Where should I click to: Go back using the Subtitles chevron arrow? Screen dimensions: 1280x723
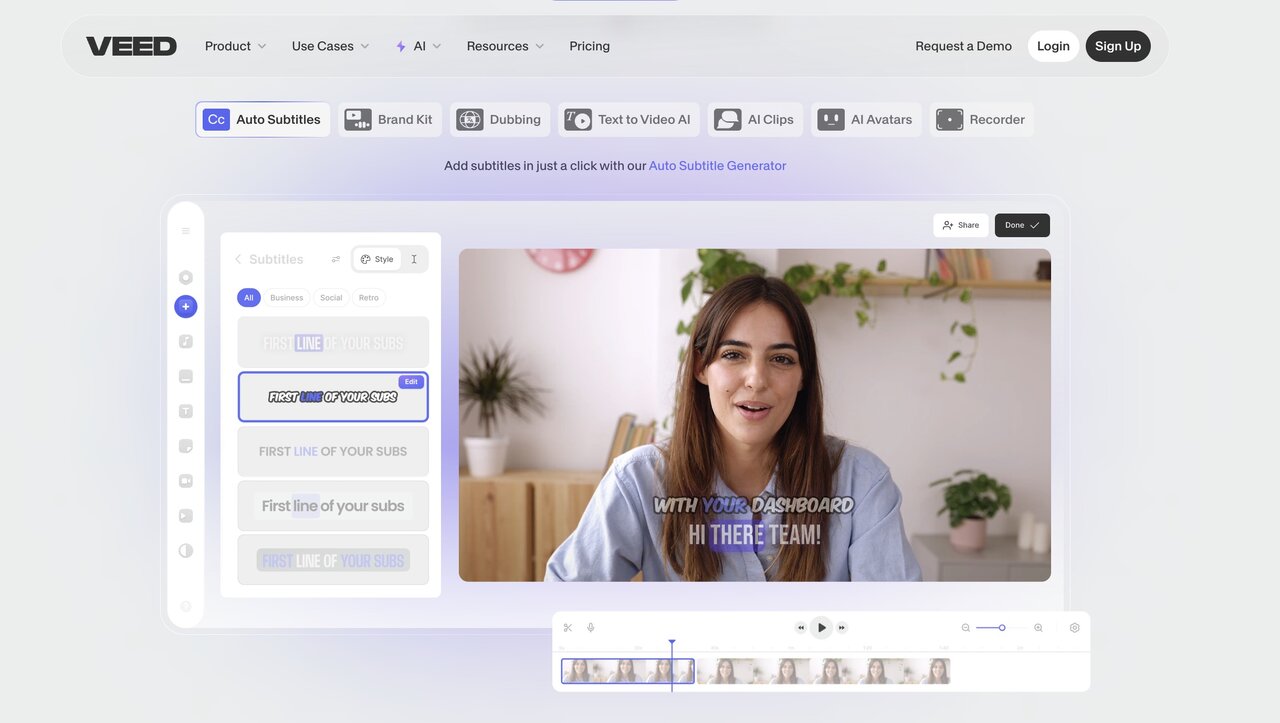coord(238,259)
